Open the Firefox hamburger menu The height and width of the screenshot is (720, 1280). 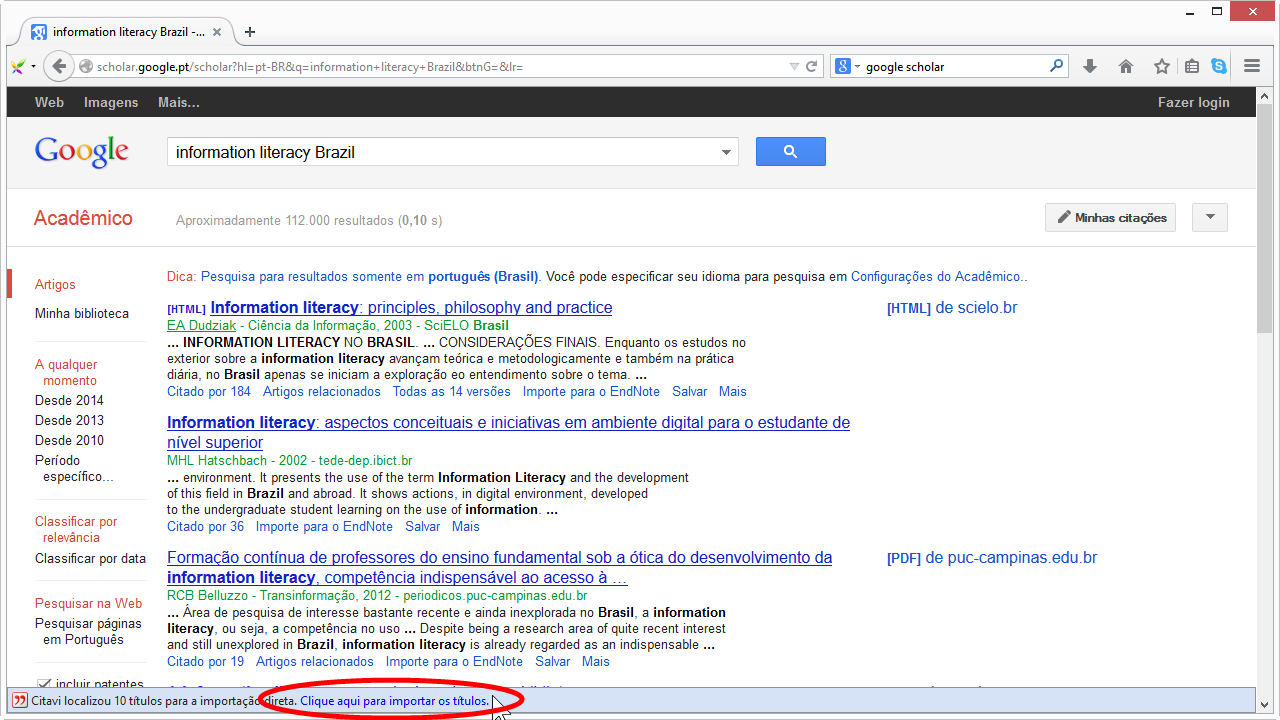[x=1252, y=67]
